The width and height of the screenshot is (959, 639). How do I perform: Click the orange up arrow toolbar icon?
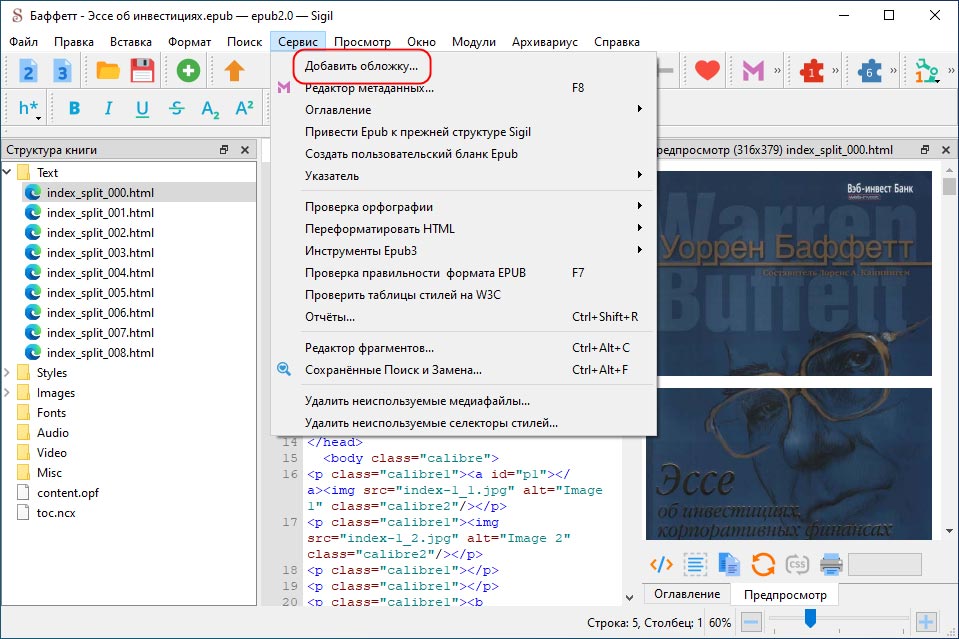(x=234, y=71)
